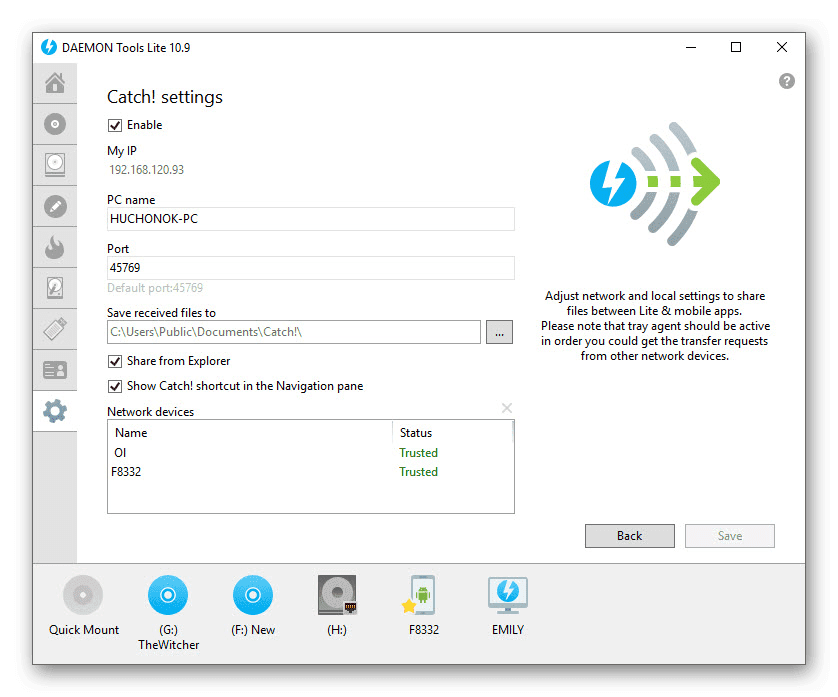
Task: Maximize the DAEMON Tools window
Action: click(x=736, y=47)
